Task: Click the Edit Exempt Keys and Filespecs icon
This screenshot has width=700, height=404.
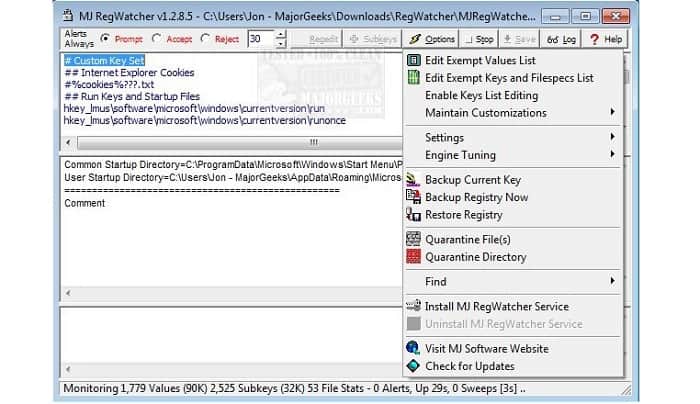Action: (x=414, y=78)
